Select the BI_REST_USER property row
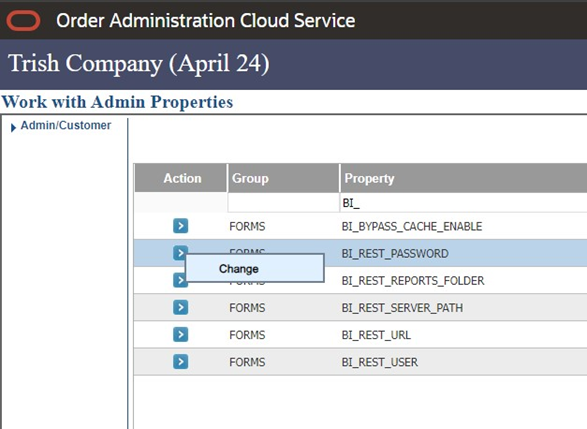587x429 pixels. (x=361, y=362)
